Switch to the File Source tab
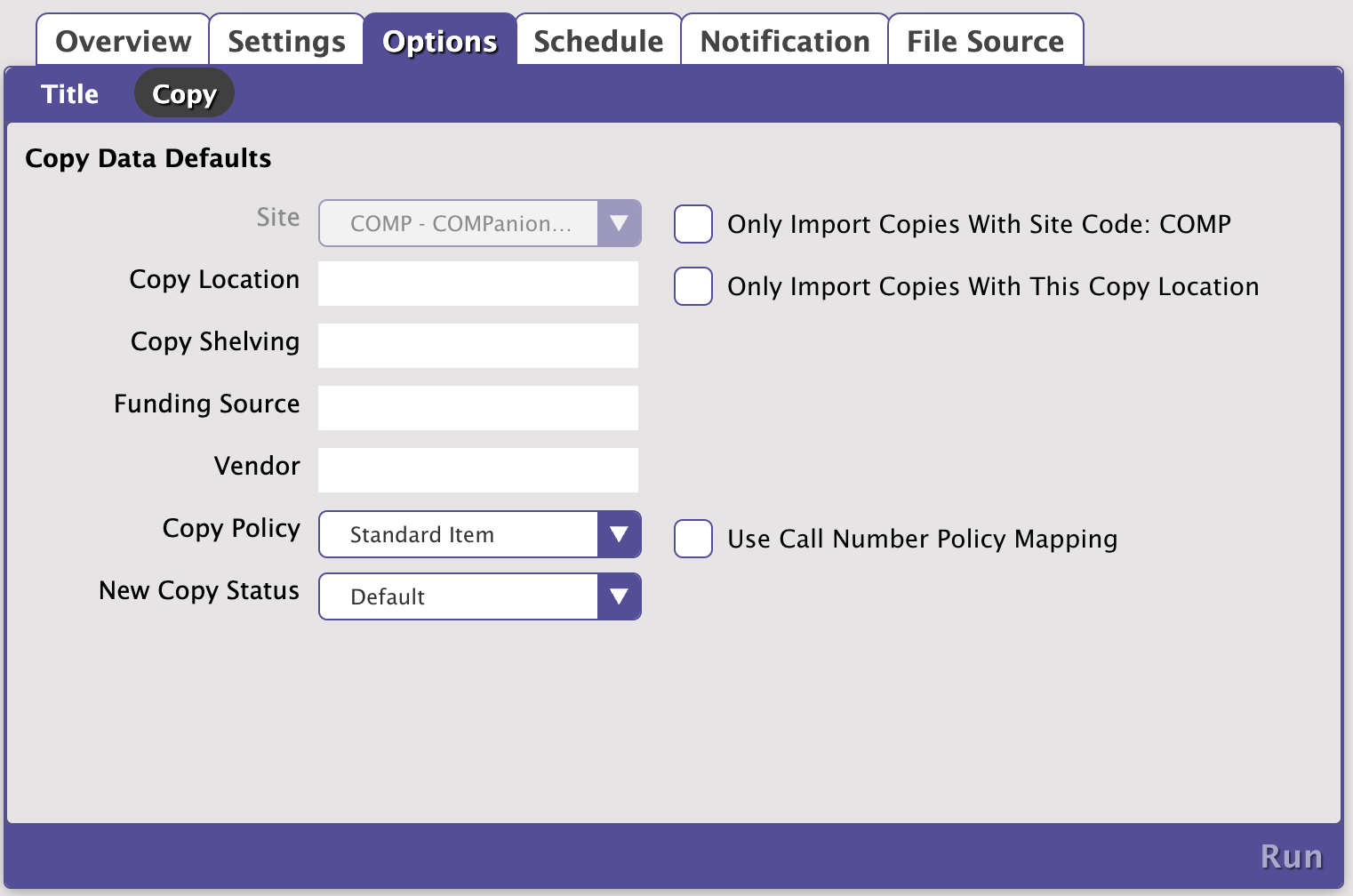The image size is (1353, 896). click(985, 41)
